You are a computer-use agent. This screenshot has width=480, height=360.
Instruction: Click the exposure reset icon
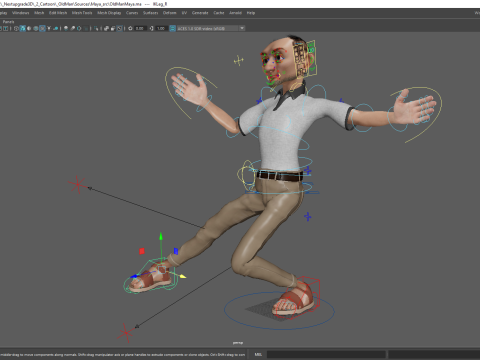[130, 28]
